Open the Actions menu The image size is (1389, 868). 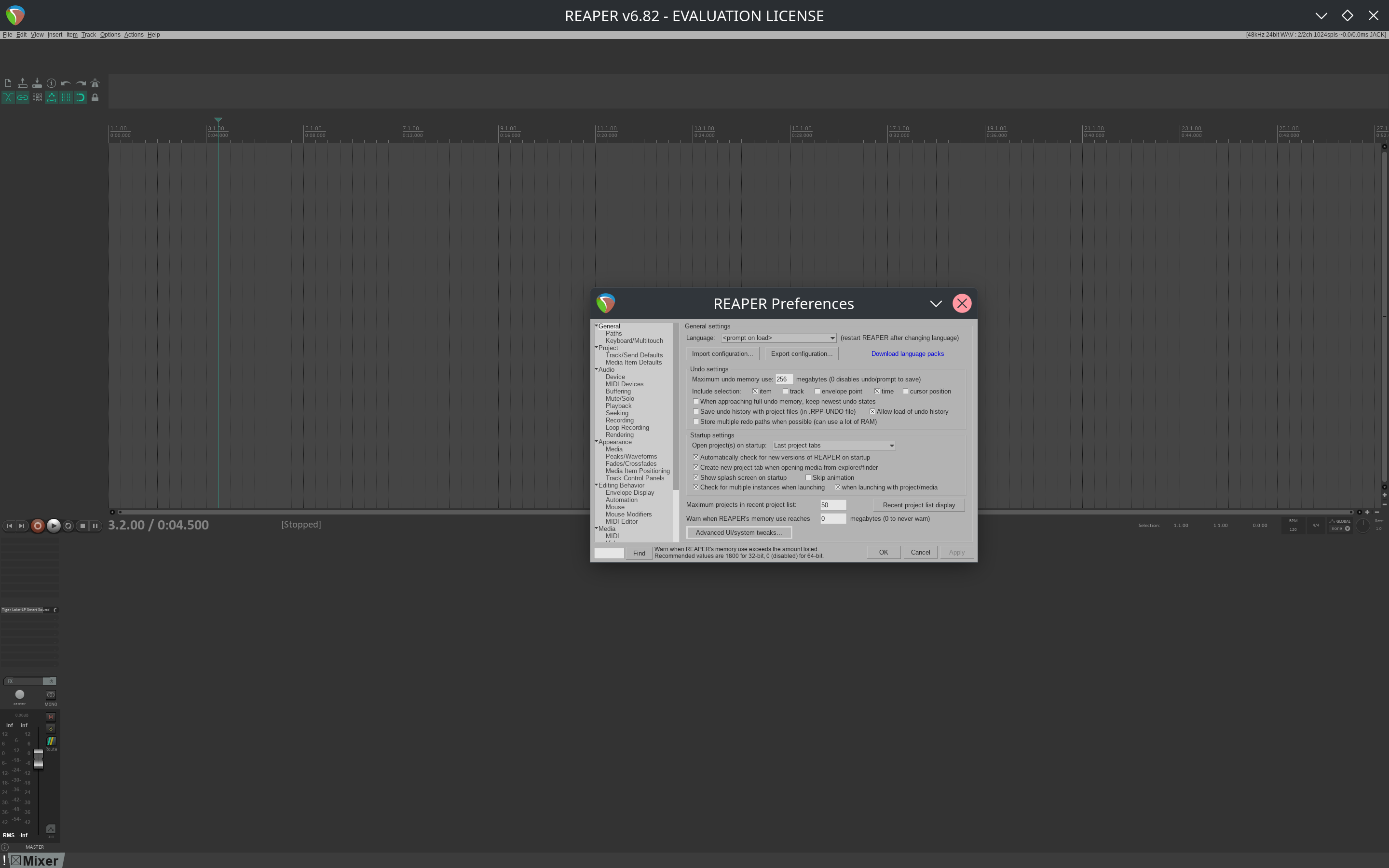pos(133,34)
